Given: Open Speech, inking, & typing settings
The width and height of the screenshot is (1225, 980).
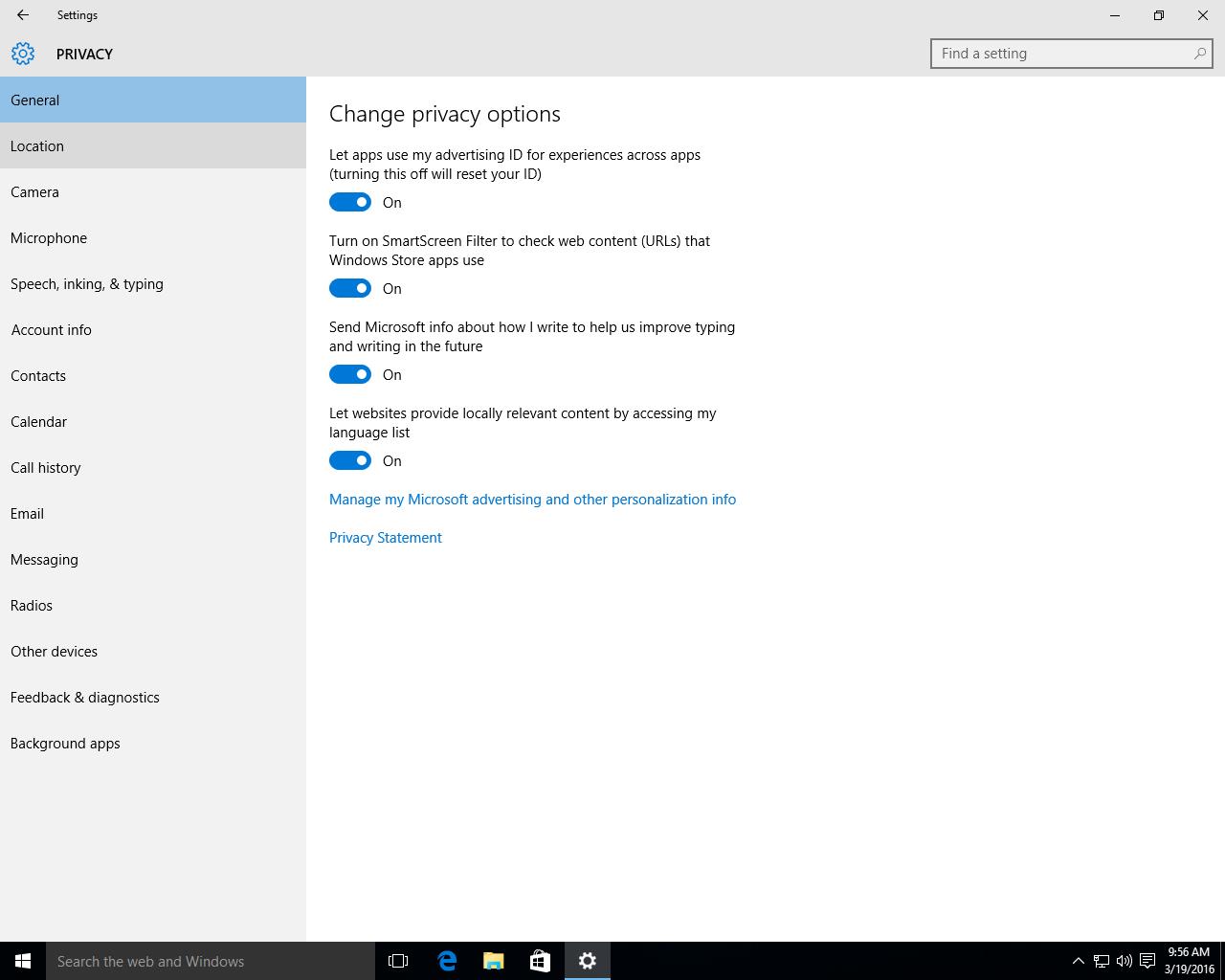Looking at the screenshot, I should tap(153, 283).
